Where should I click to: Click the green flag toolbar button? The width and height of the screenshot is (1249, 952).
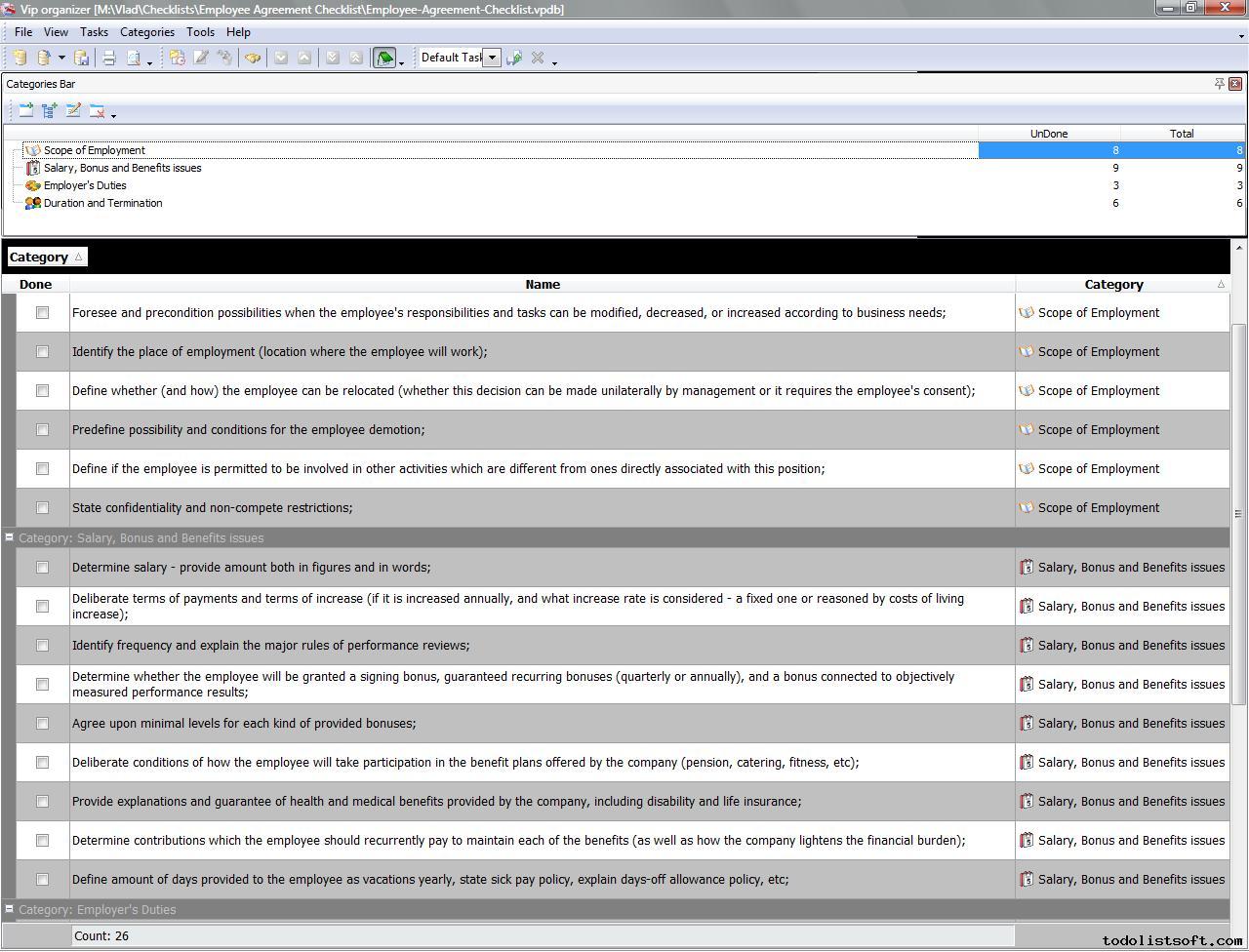click(x=384, y=59)
